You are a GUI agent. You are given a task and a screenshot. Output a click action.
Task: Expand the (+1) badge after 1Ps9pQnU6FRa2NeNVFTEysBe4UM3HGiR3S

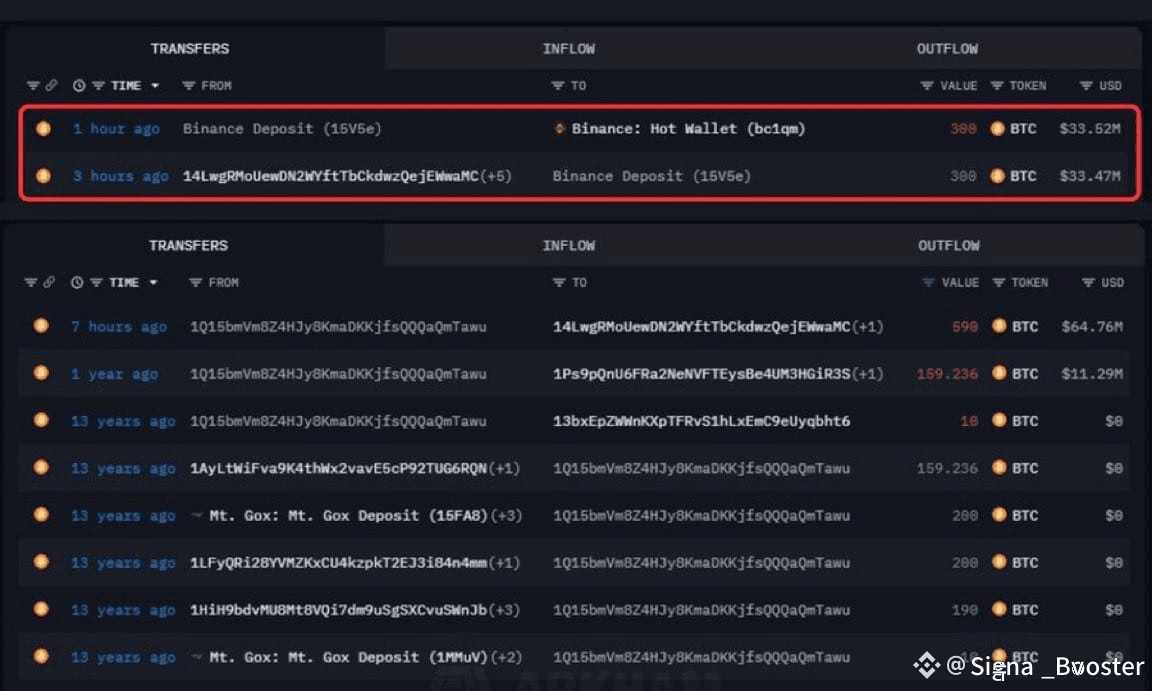(x=868, y=373)
